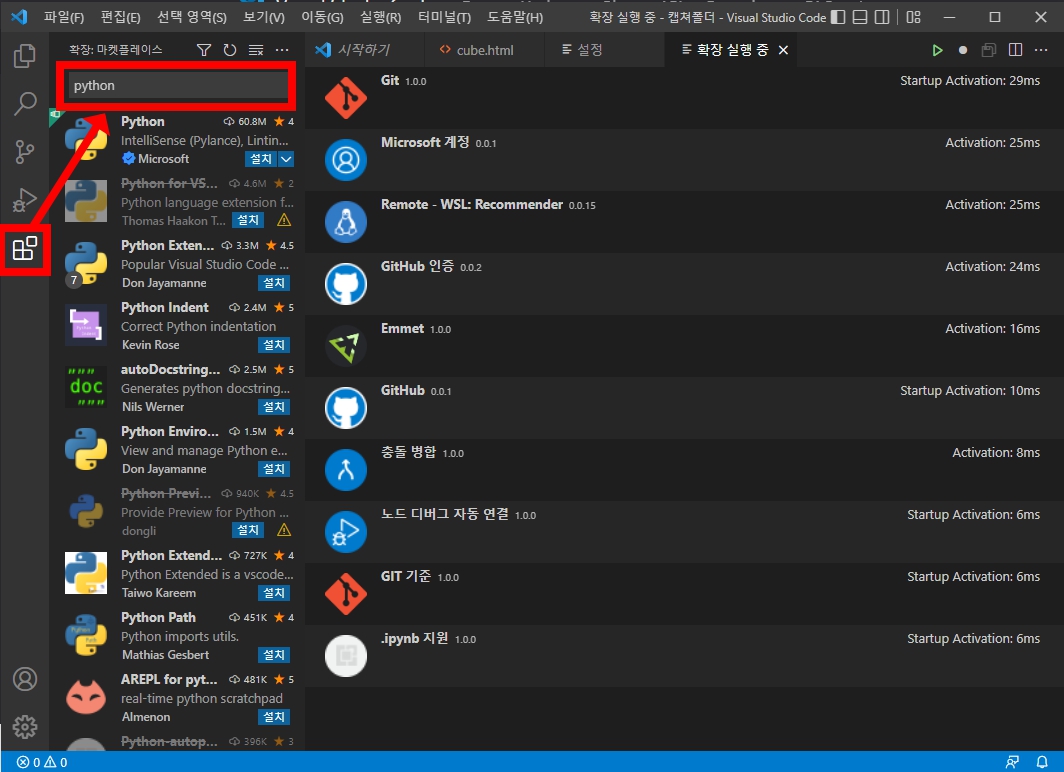Install the AREPL for python extension
The width and height of the screenshot is (1064, 772).
[274, 717]
